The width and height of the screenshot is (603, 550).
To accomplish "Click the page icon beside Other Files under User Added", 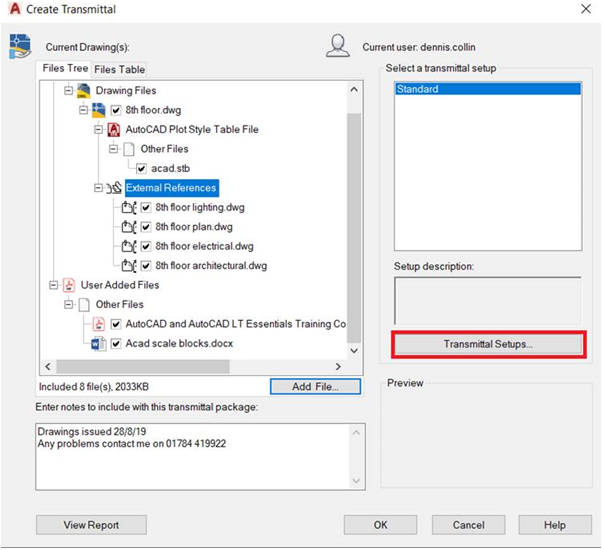I will [84, 305].
